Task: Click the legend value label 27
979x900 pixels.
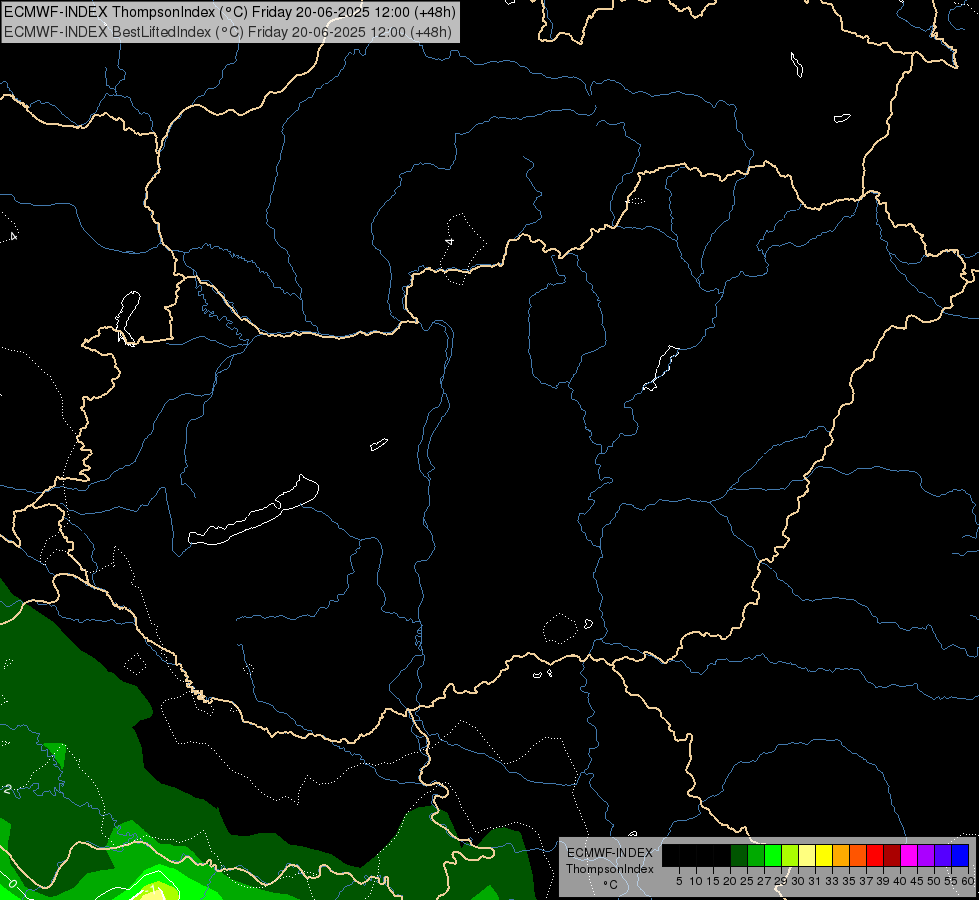Action: pos(764,881)
